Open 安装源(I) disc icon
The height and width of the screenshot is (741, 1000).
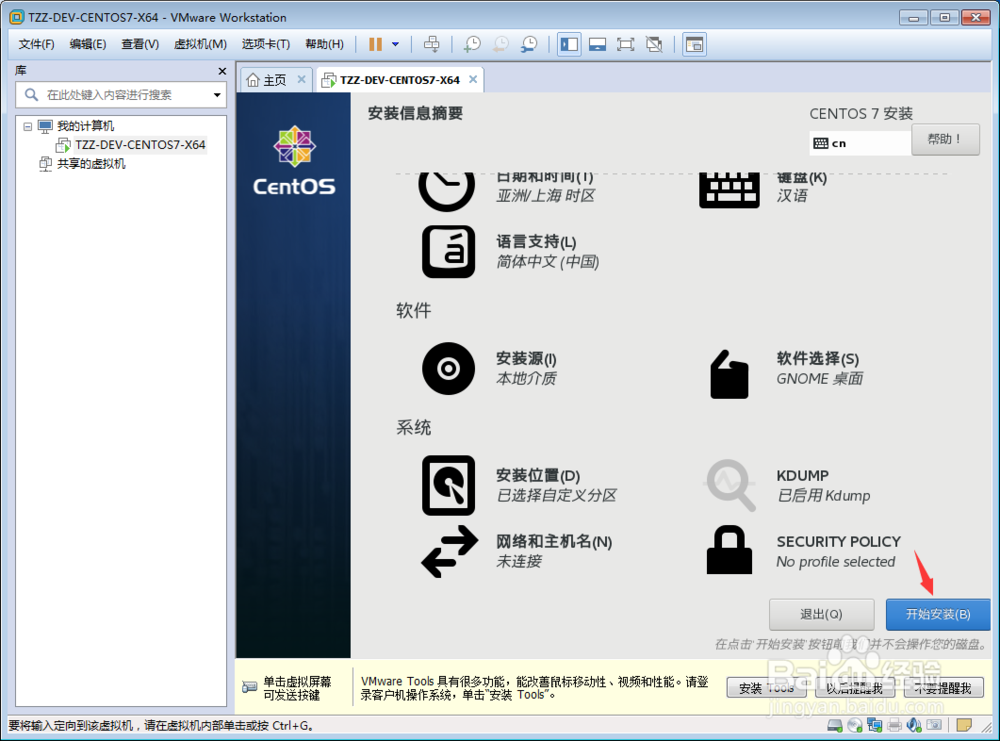(x=448, y=369)
